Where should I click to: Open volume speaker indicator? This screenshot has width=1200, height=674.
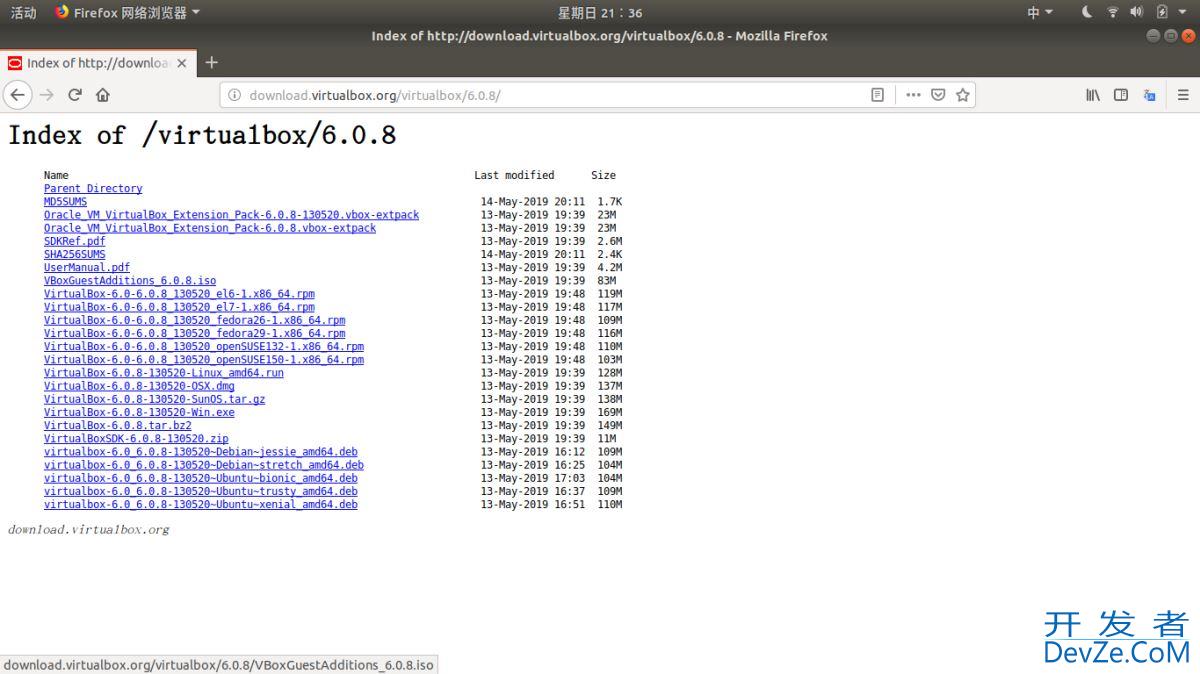click(x=1137, y=12)
